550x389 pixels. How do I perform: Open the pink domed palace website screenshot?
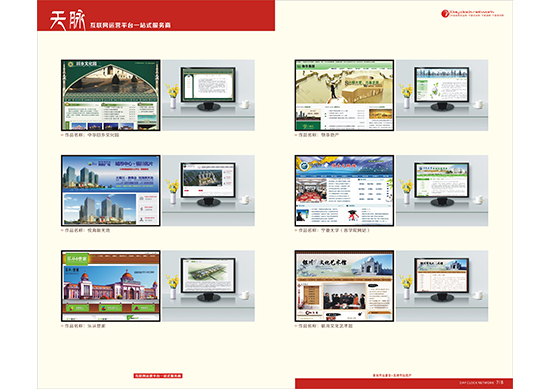click(110, 286)
